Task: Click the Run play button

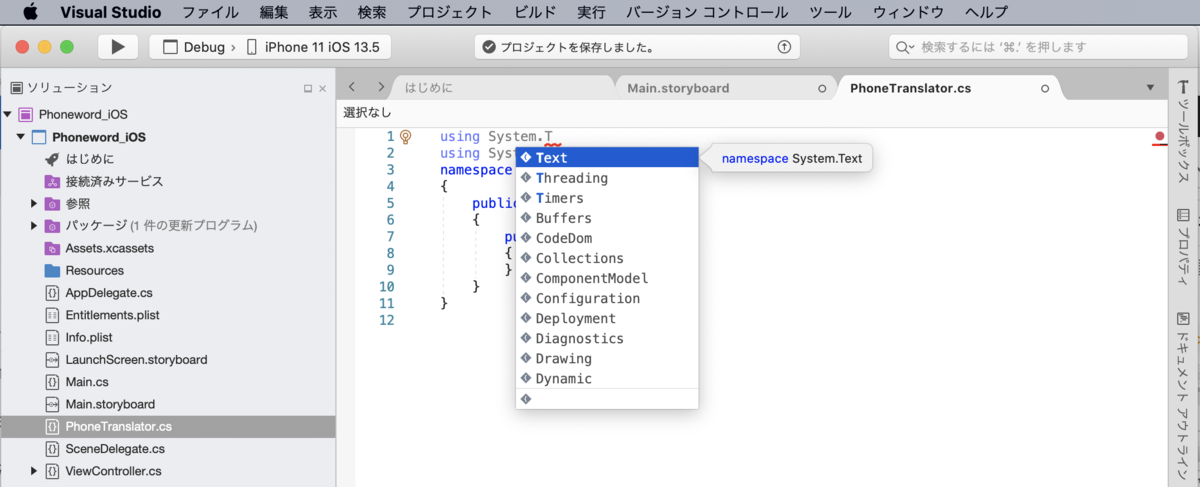Action: click(x=118, y=47)
